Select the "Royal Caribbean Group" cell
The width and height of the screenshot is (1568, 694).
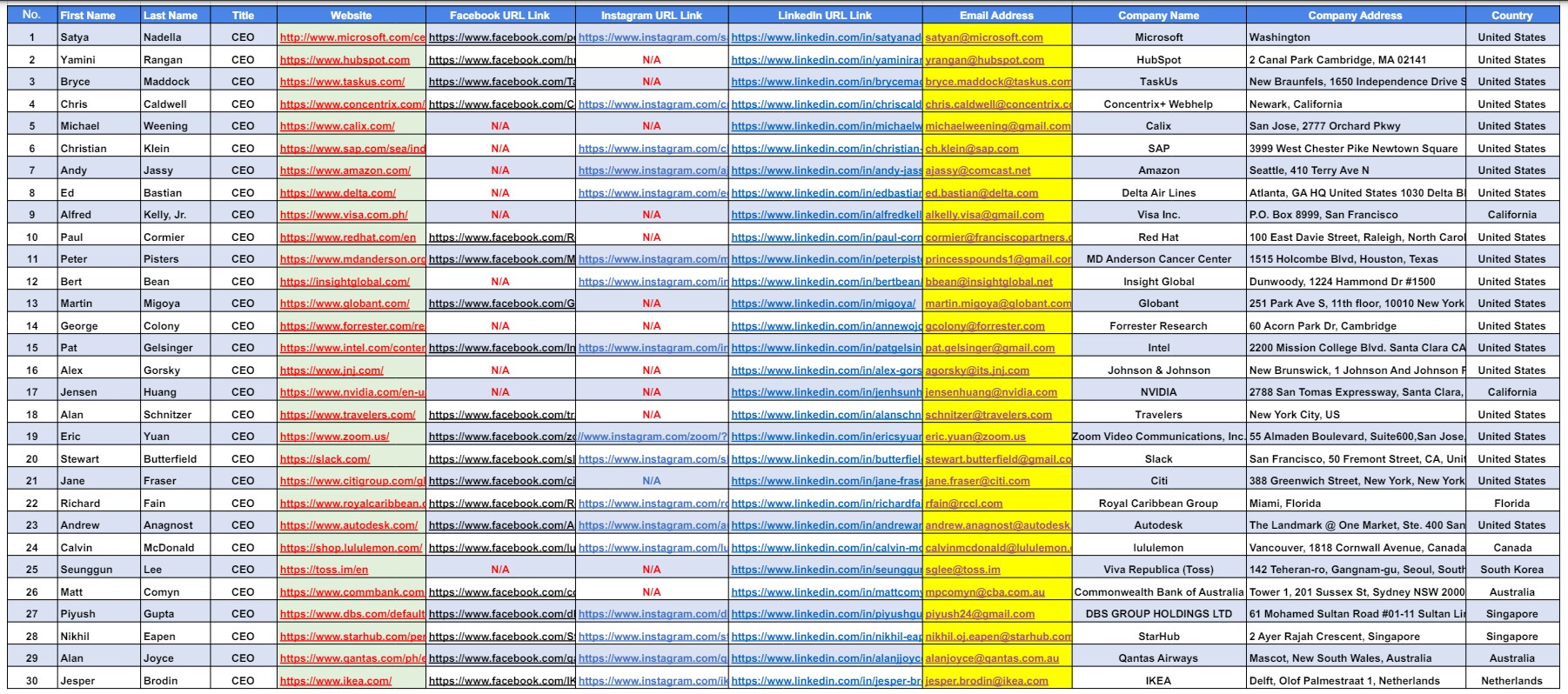pyautogui.click(x=1159, y=504)
